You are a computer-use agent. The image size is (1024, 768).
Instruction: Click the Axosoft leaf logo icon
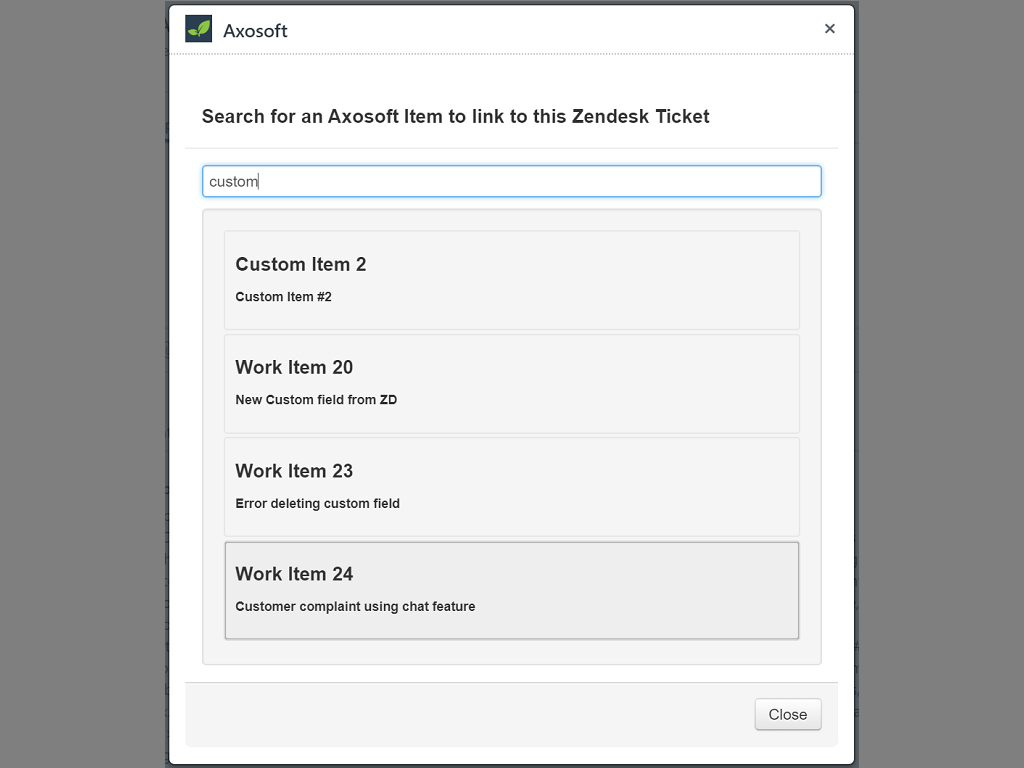199,29
